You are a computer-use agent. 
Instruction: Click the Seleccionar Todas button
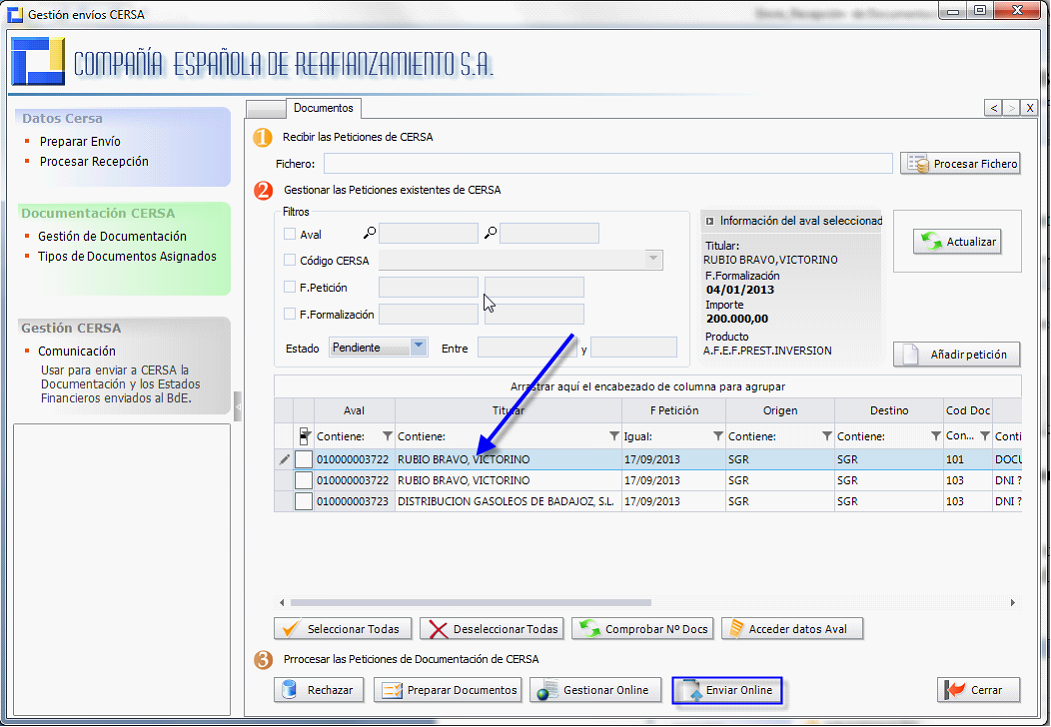(343, 629)
